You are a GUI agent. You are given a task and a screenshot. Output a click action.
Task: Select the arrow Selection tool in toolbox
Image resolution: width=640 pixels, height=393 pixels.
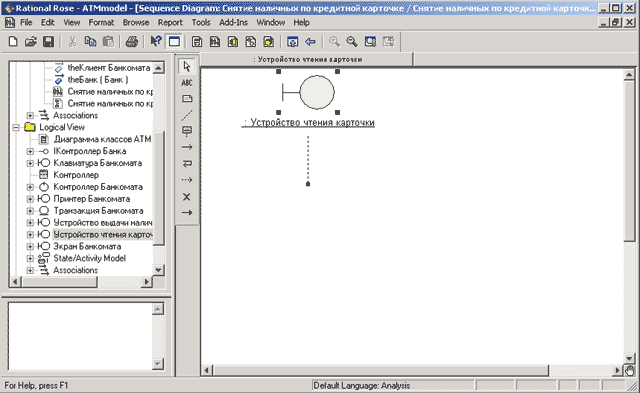pyautogui.click(x=187, y=67)
